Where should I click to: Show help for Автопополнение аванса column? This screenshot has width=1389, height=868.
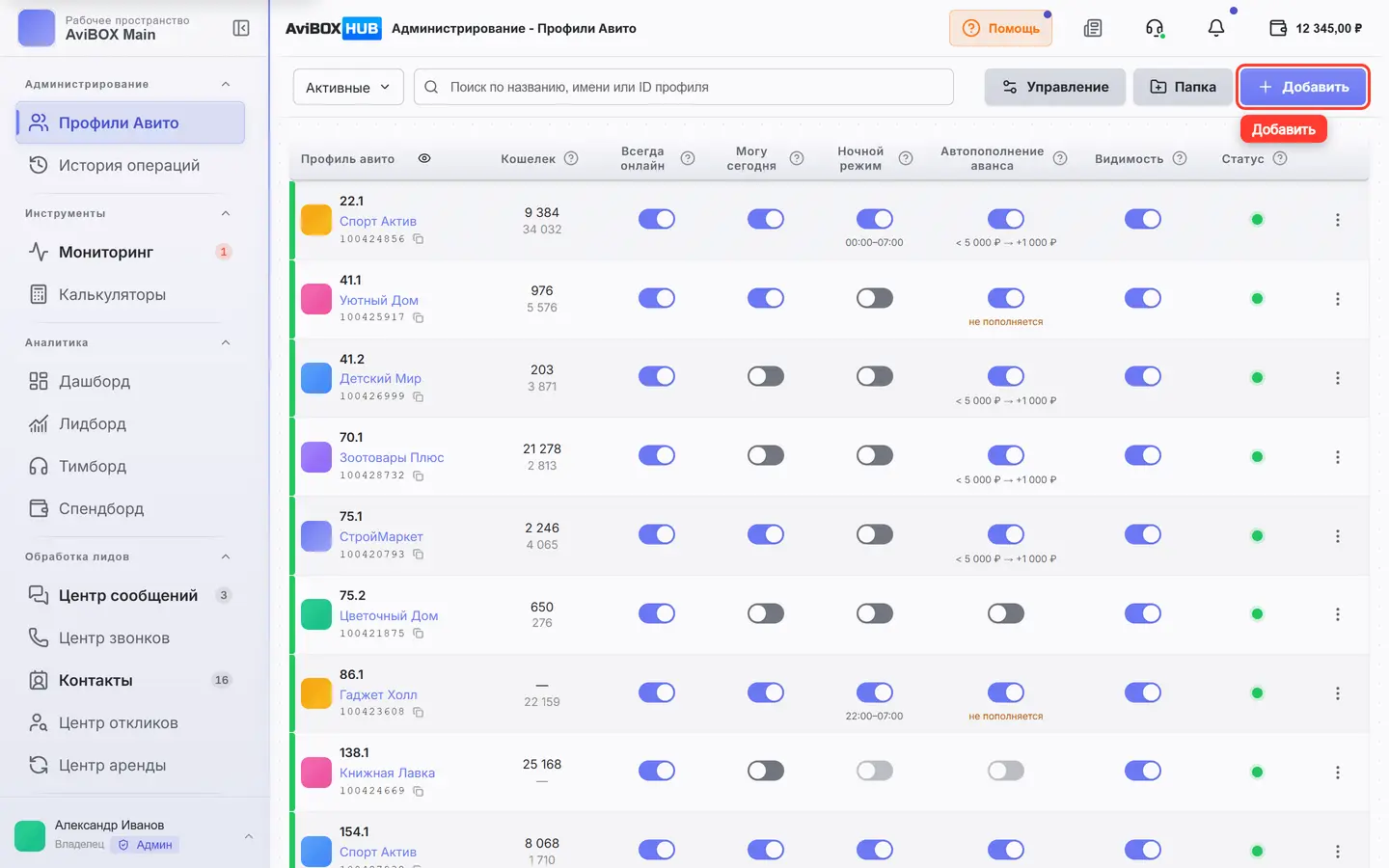[1060, 158]
